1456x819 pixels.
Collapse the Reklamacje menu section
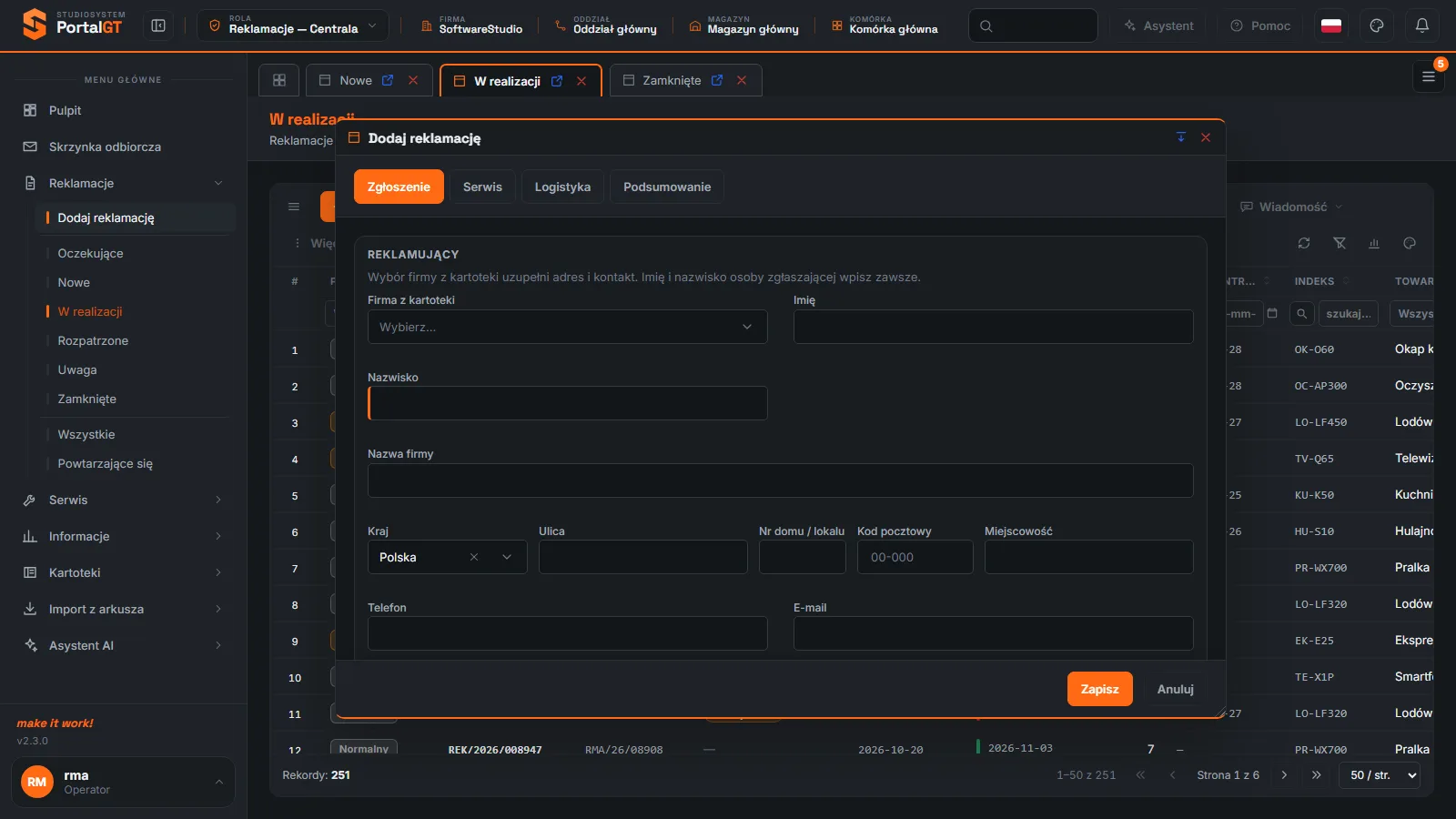(123, 183)
